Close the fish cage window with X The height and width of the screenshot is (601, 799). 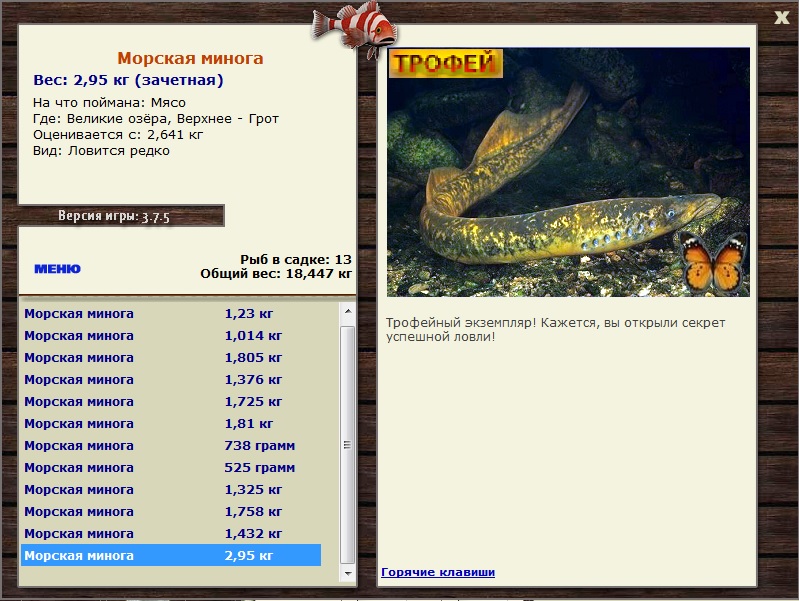click(x=782, y=18)
